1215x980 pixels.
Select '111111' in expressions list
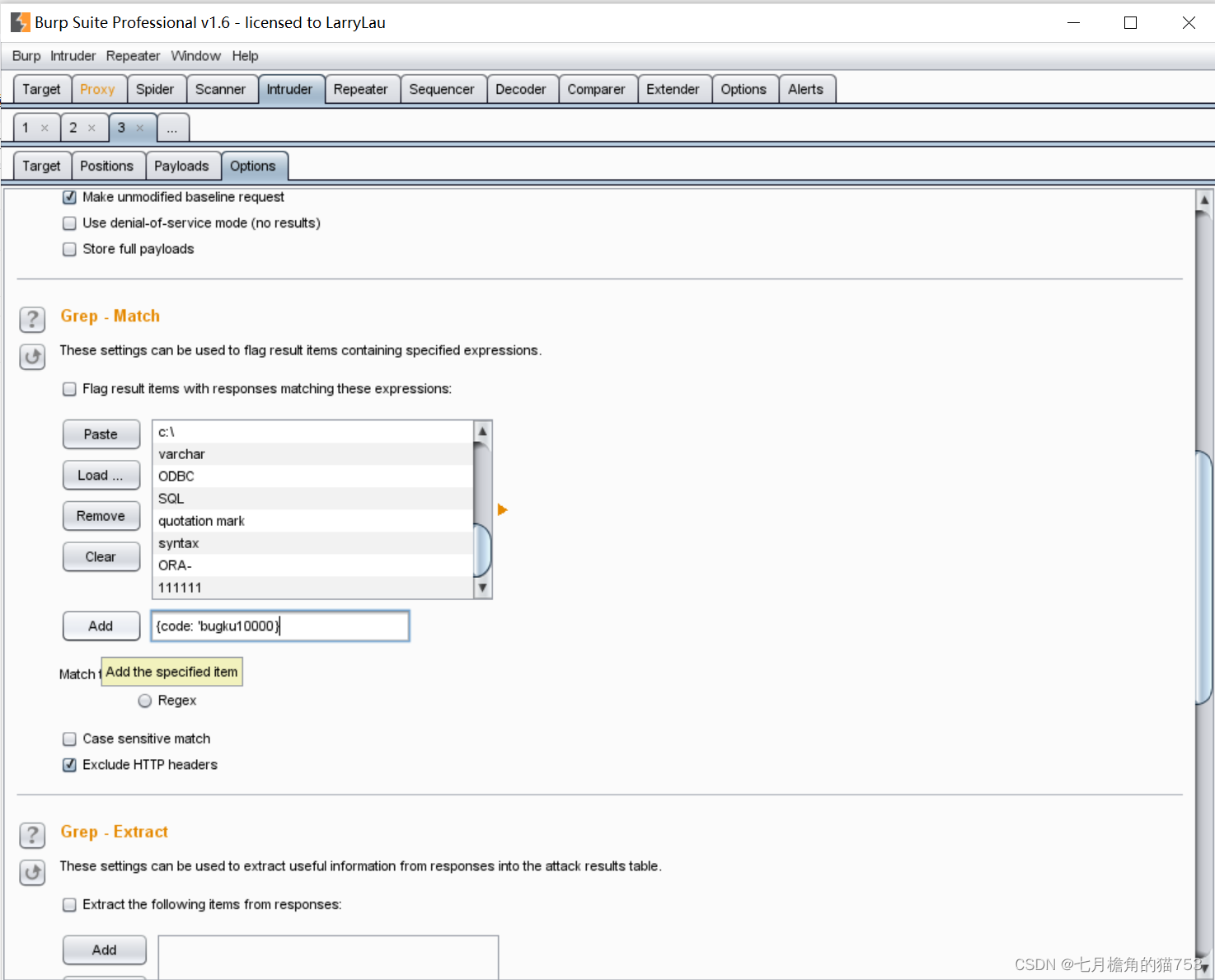click(313, 588)
